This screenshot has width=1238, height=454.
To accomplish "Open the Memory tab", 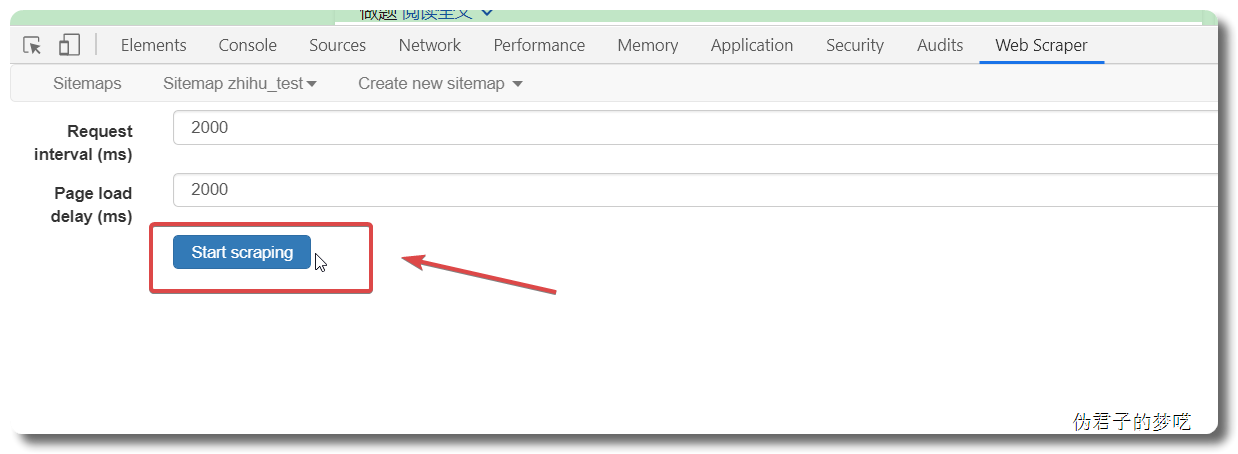I will click(648, 45).
